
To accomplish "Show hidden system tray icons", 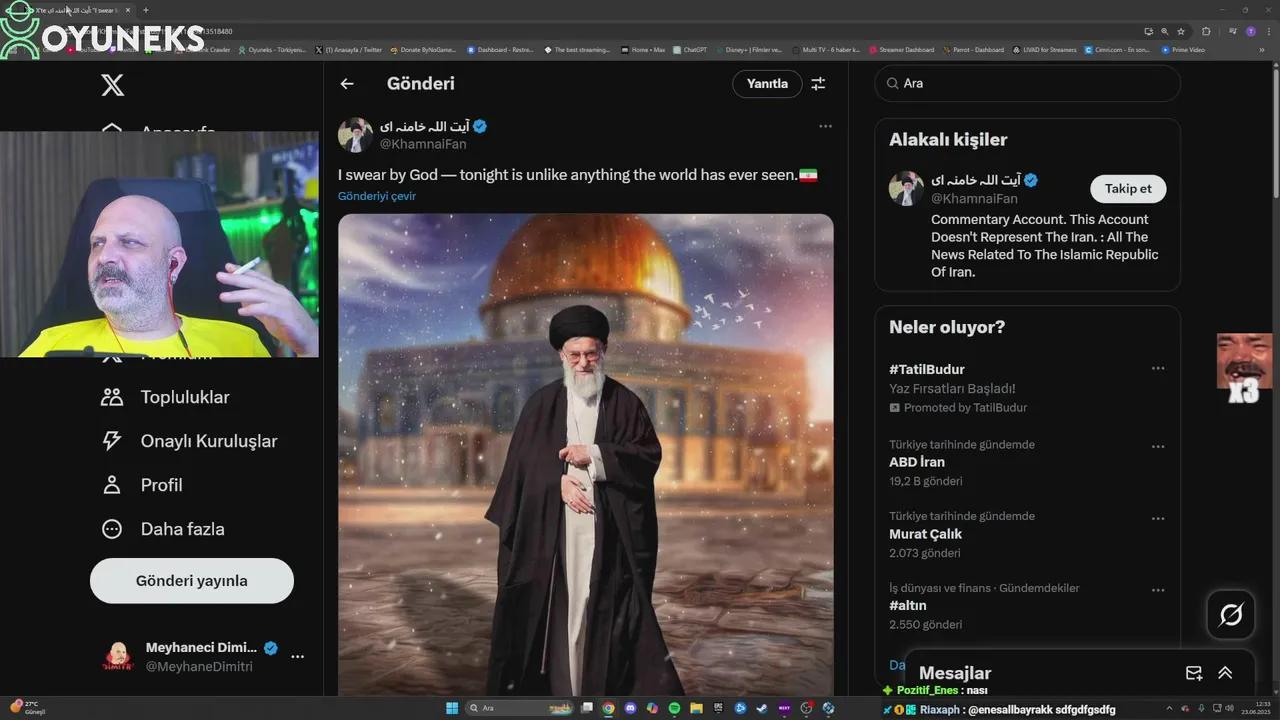I will (1169, 708).
